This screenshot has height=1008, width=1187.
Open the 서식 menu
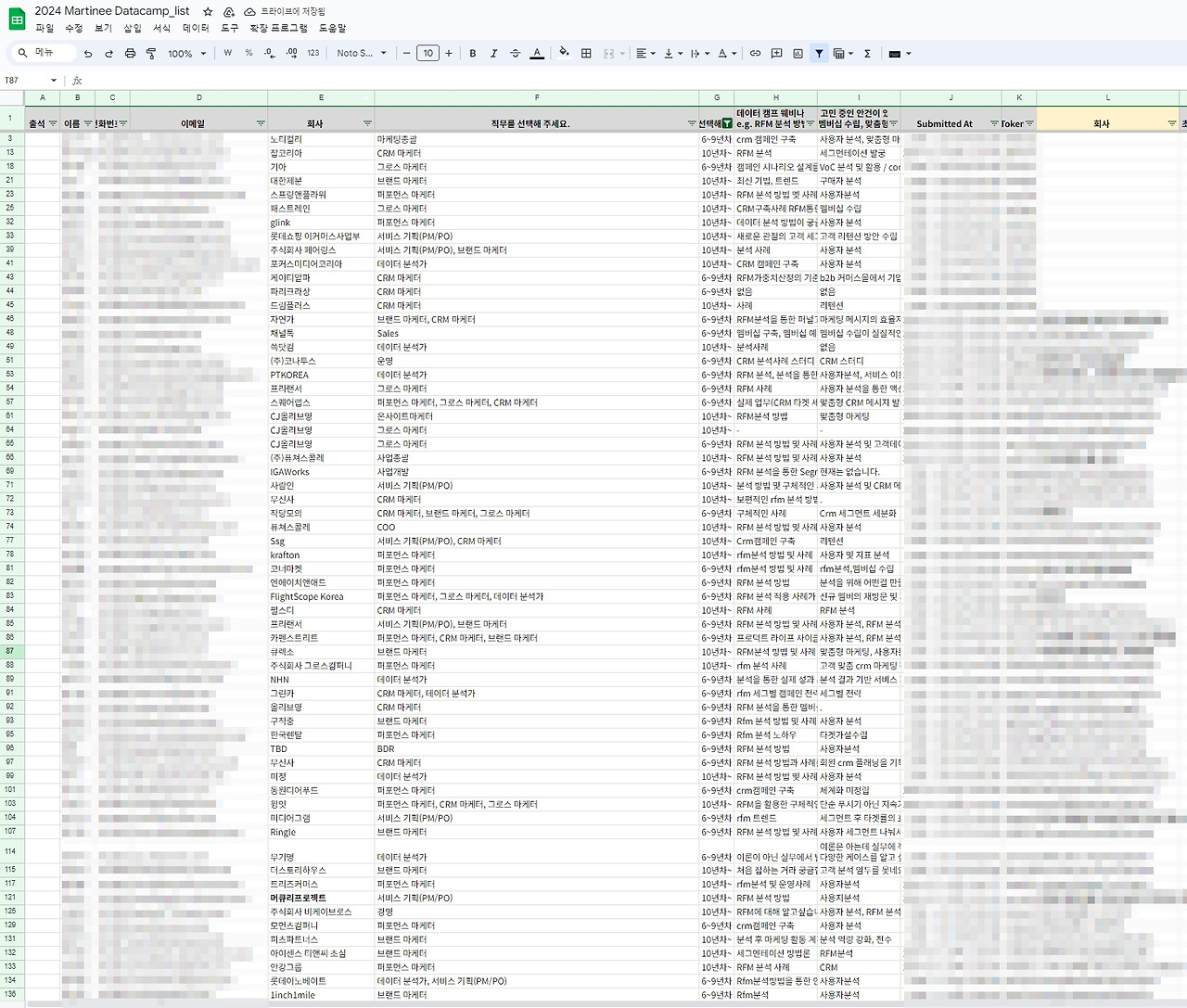161,29
